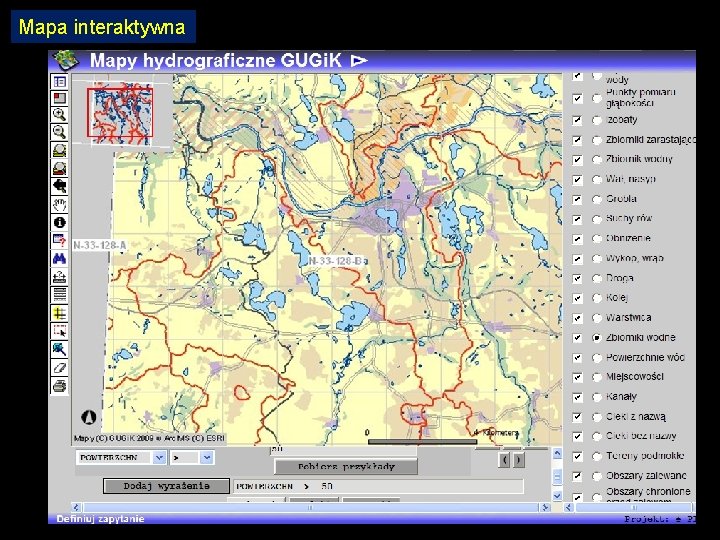
Task: Click the Wykop, wrąb layer label
Action: pyautogui.click(x=635, y=258)
